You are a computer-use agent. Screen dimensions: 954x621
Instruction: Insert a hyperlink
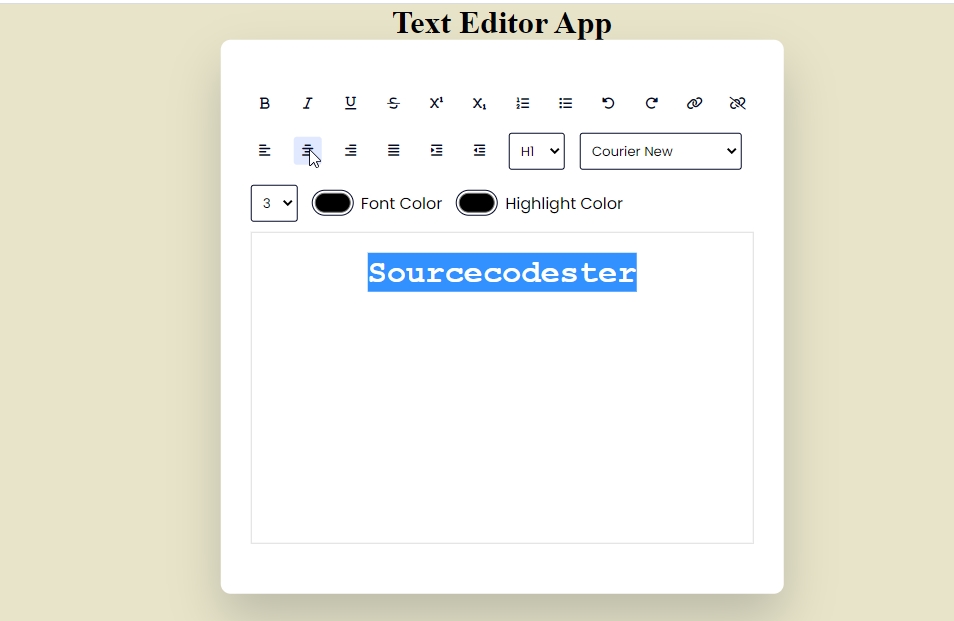coord(694,103)
